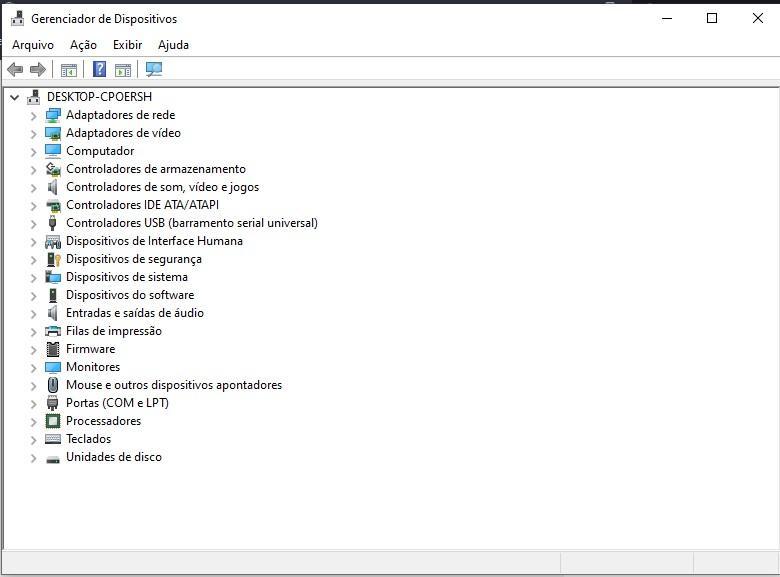Click the Adaptadores de vídeo icon
Screen dimensions: 780x577
pyautogui.click(x=53, y=133)
